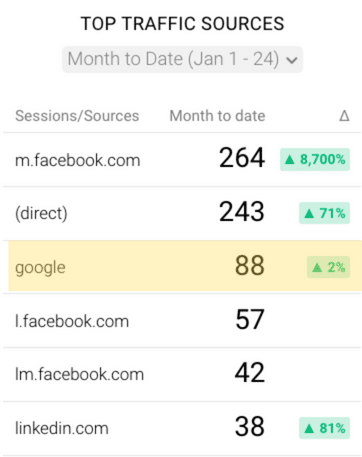Click the 71% increase badge for direct

click(324, 213)
